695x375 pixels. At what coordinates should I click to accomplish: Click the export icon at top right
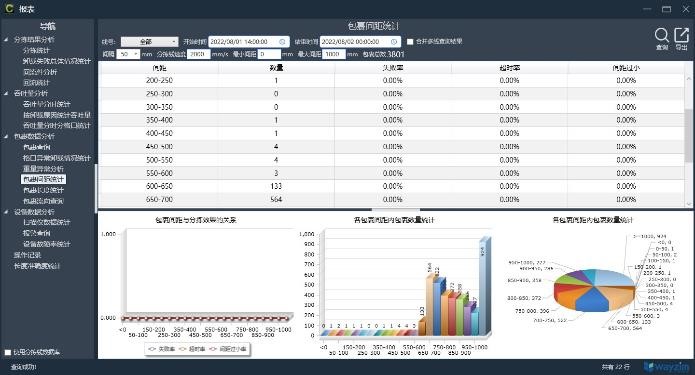(x=681, y=35)
